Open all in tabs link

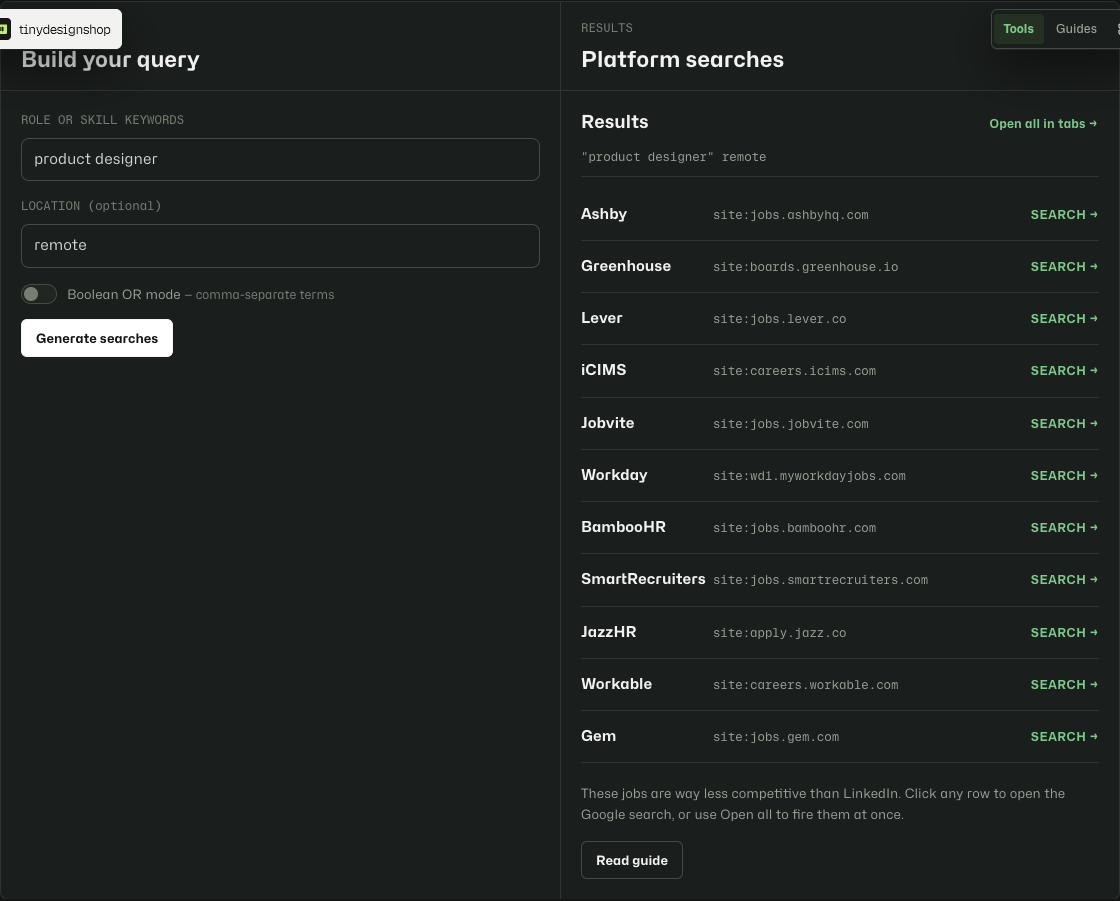pyautogui.click(x=1043, y=124)
